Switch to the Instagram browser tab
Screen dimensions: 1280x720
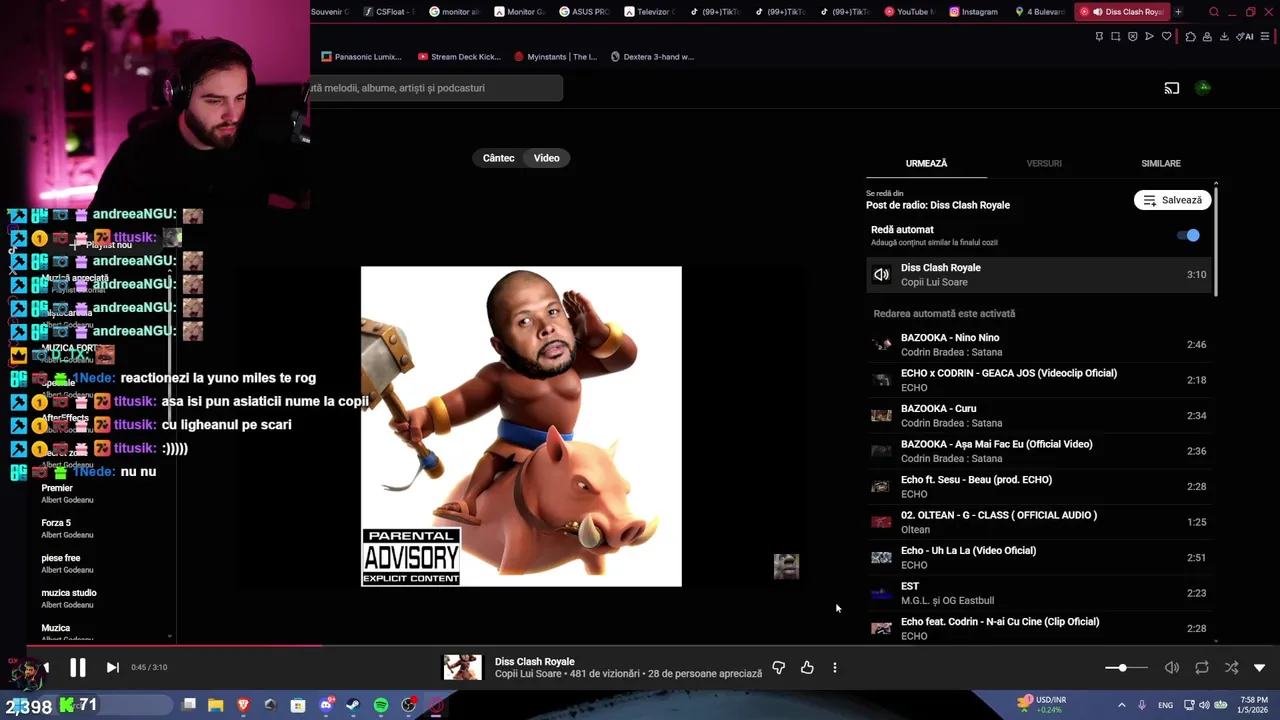(973, 12)
